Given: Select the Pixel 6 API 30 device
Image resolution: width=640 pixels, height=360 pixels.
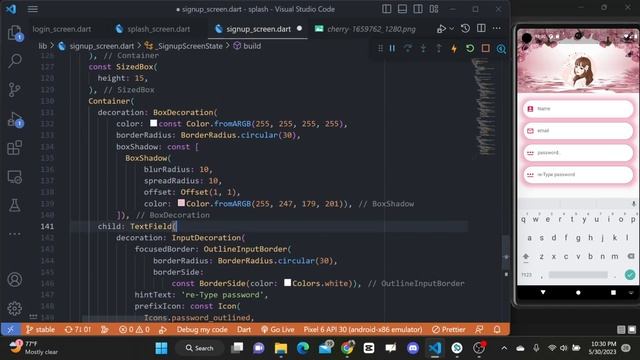Looking at the screenshot, I should click(363, 329).
